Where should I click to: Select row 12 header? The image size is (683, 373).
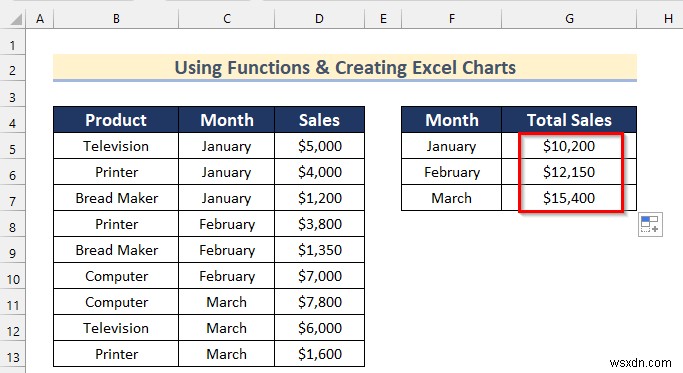tap(13, 328)
